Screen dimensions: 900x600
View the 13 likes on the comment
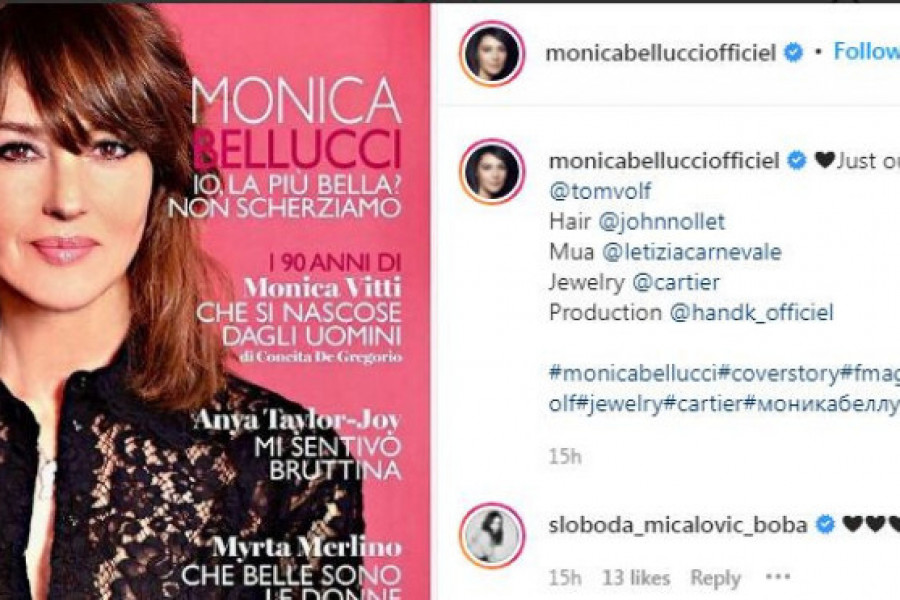pos(636,578)
